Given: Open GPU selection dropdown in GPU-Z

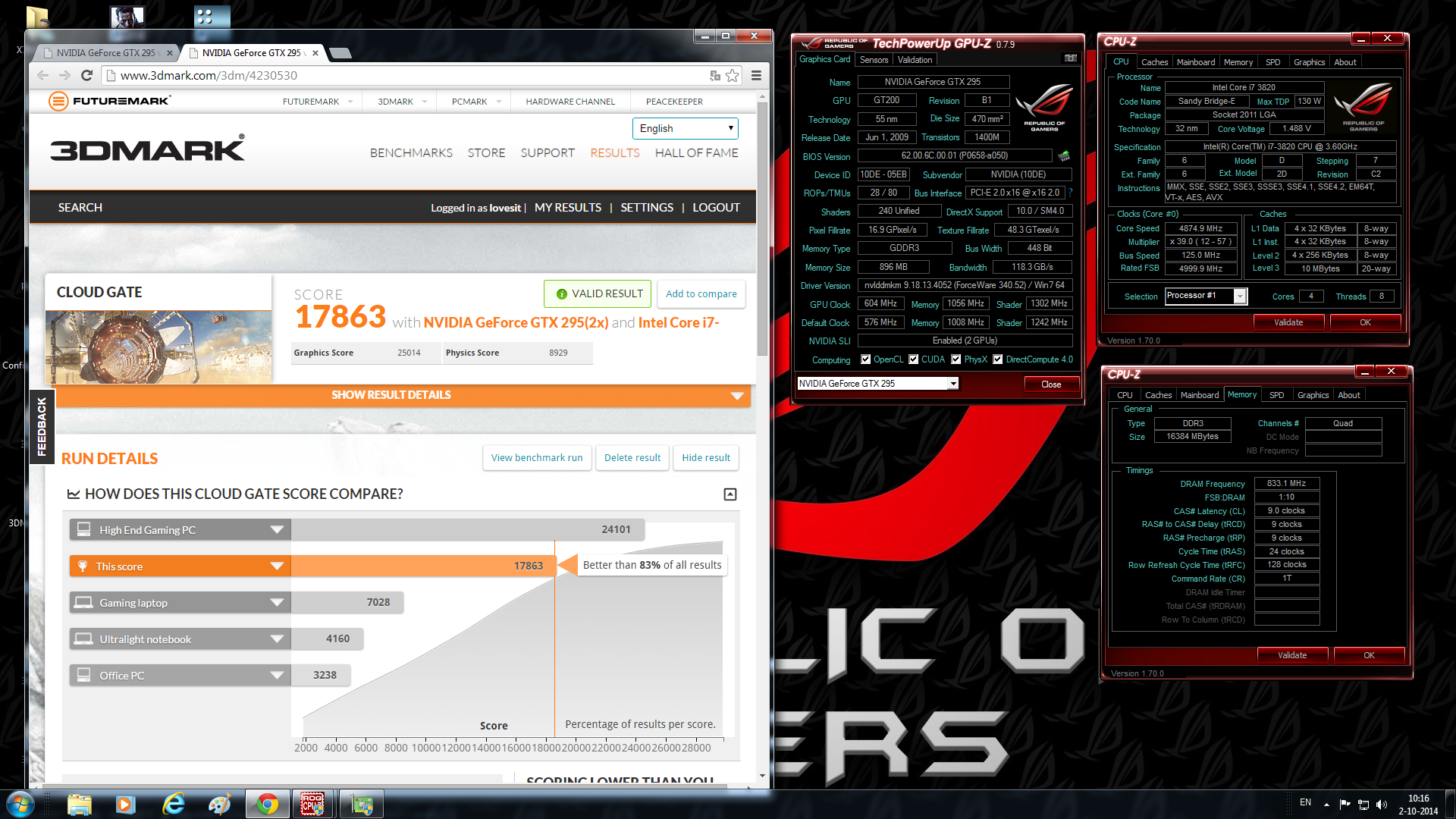Looking at the screenshot, I should [x=953, y=384].
